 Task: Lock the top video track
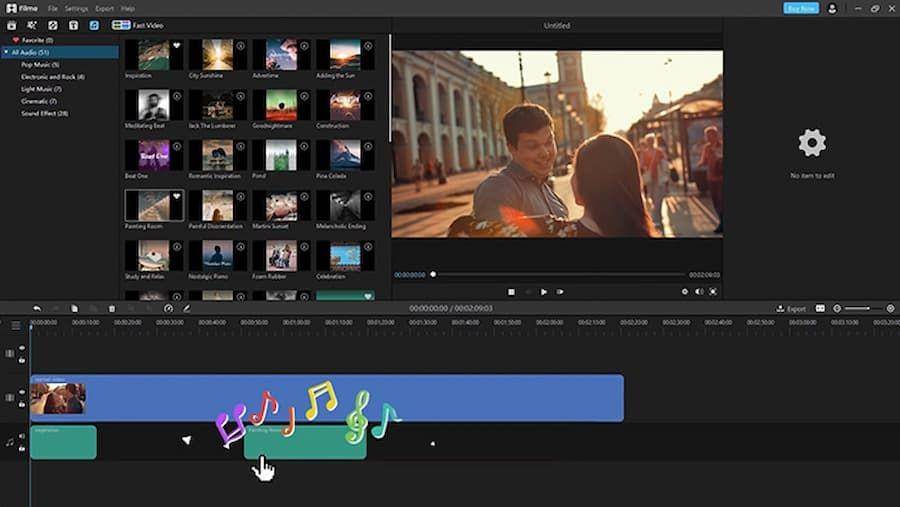[22, 360]
